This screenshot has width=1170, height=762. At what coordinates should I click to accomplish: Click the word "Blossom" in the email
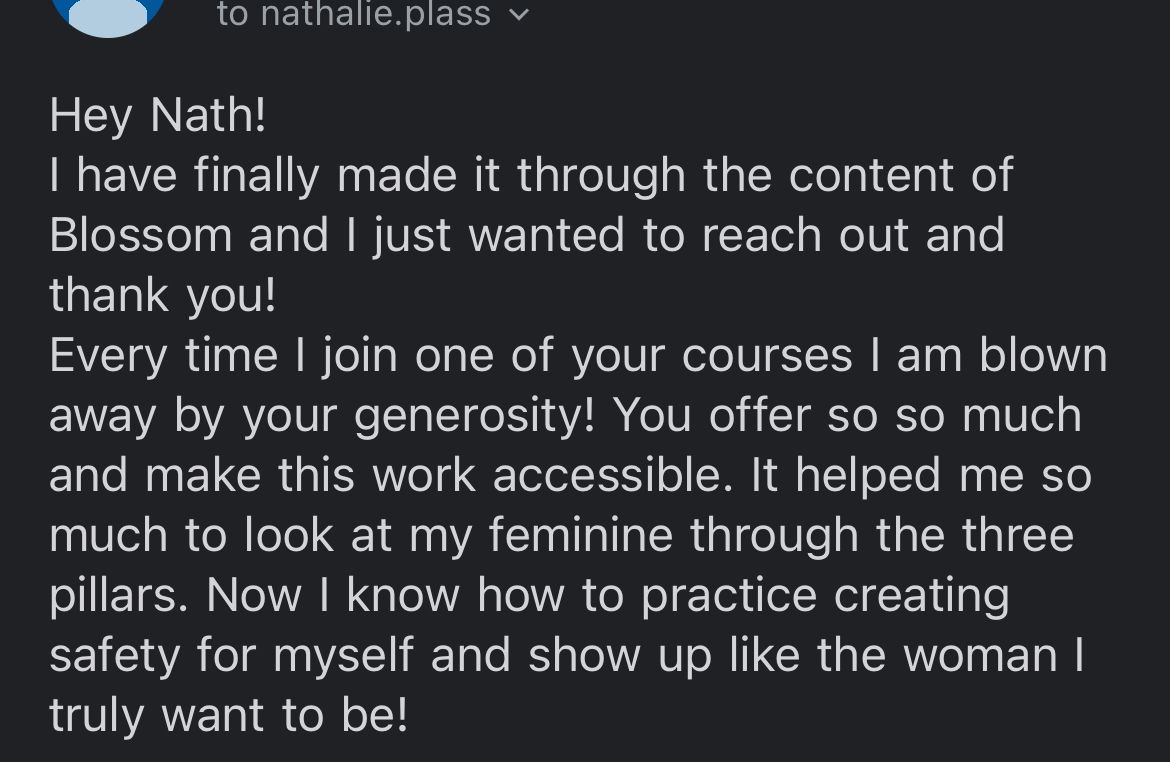coord(140,235)
